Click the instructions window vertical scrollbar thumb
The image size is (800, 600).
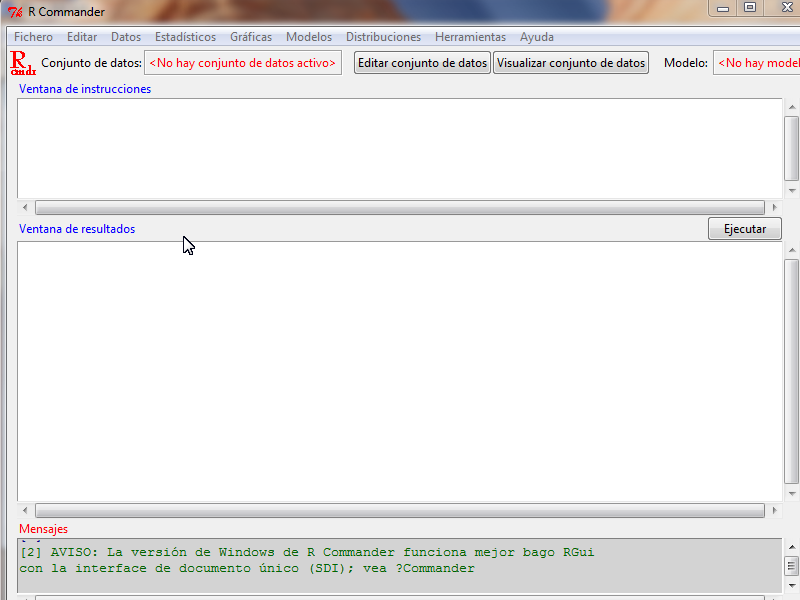[792, 148]
